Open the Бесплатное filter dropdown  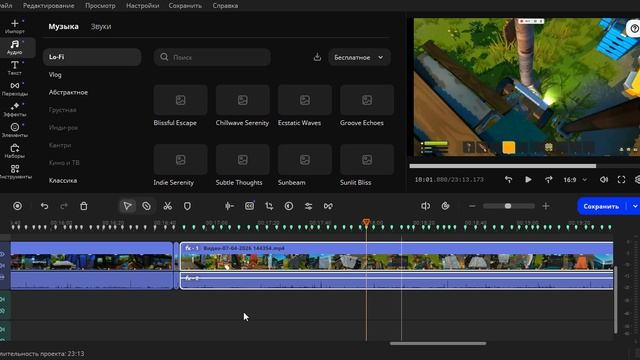(359, 57)
